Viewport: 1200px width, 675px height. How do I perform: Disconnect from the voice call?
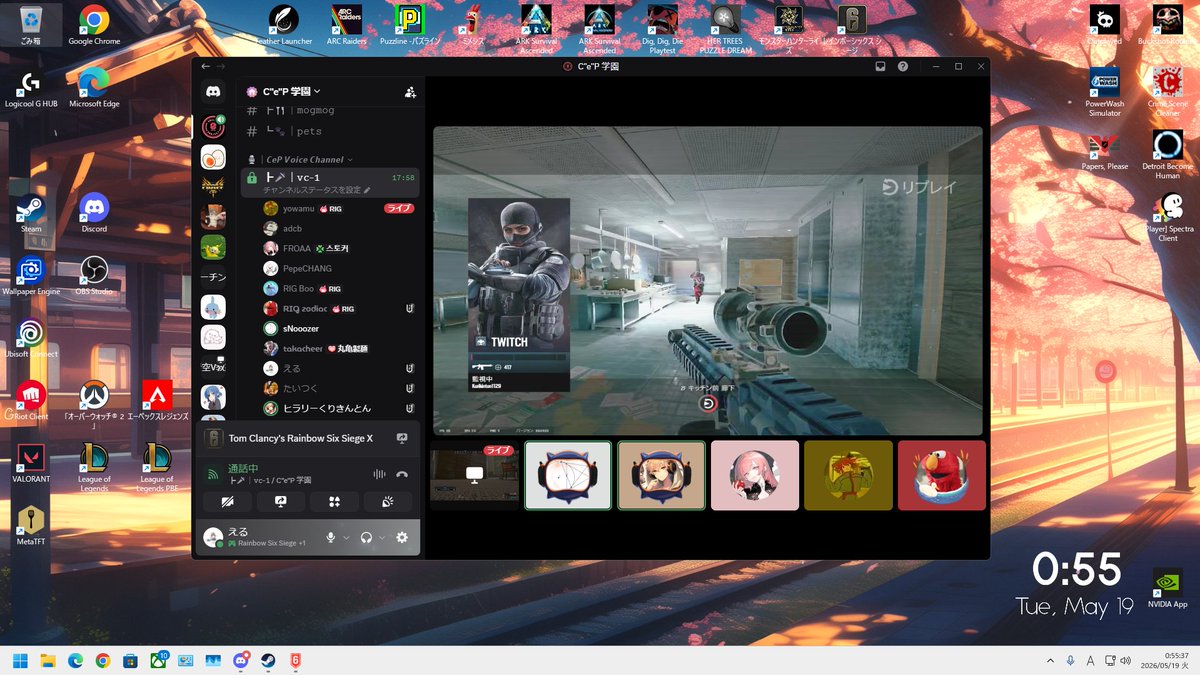pos(402,475)
